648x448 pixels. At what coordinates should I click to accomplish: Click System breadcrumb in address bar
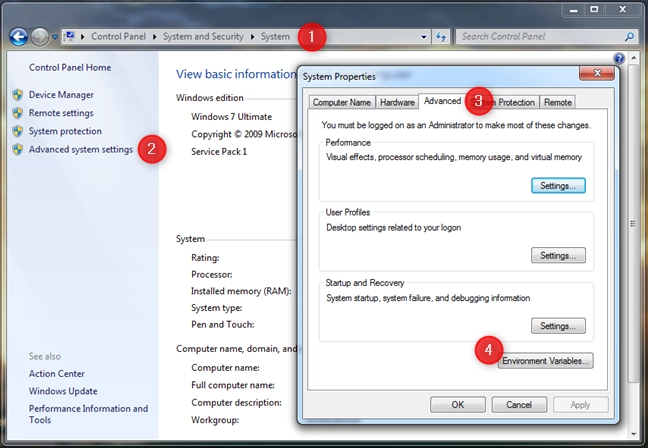coord(275,36)
